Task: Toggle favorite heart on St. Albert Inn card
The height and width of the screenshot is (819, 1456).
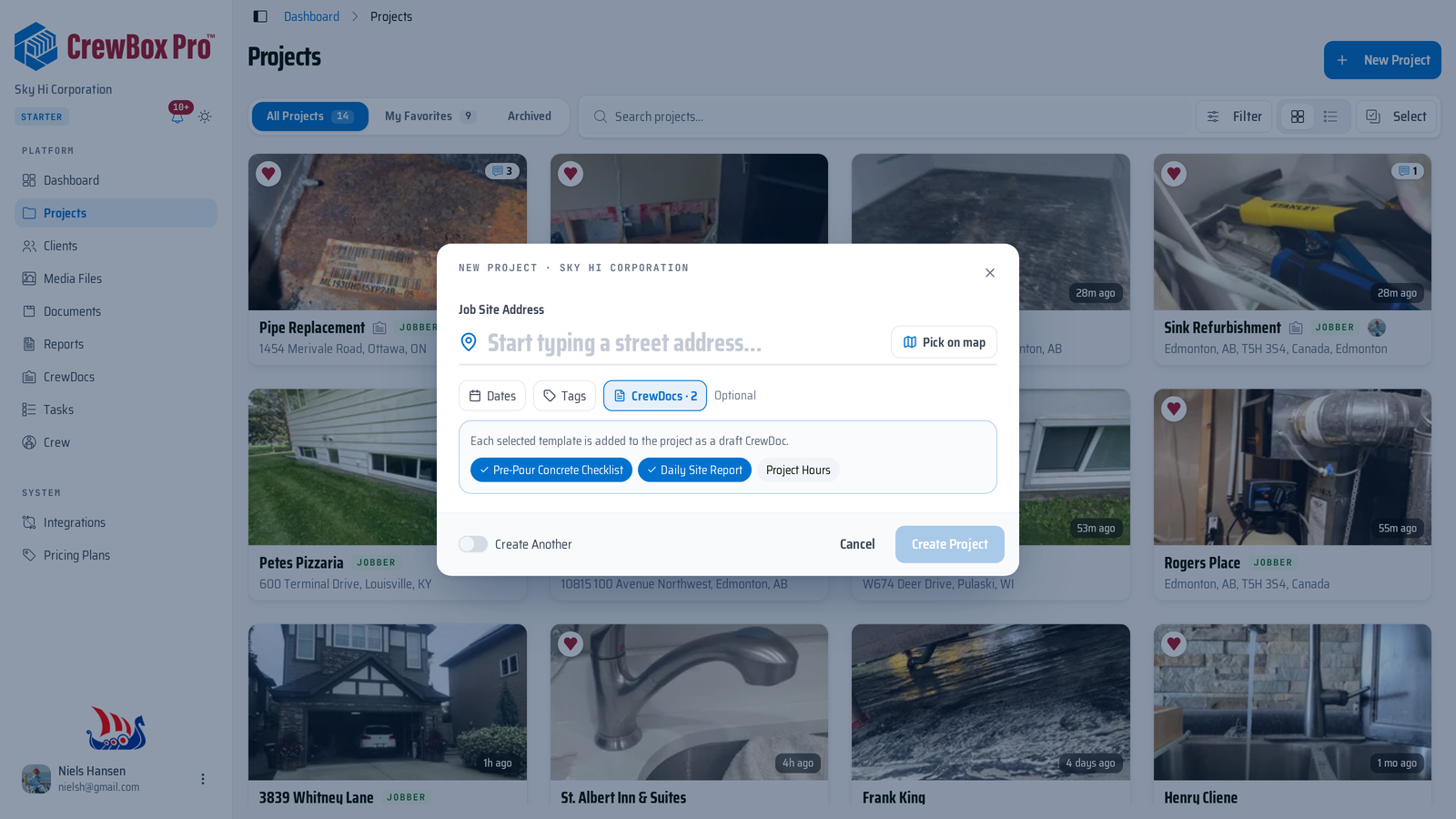Action: [571, 644]
